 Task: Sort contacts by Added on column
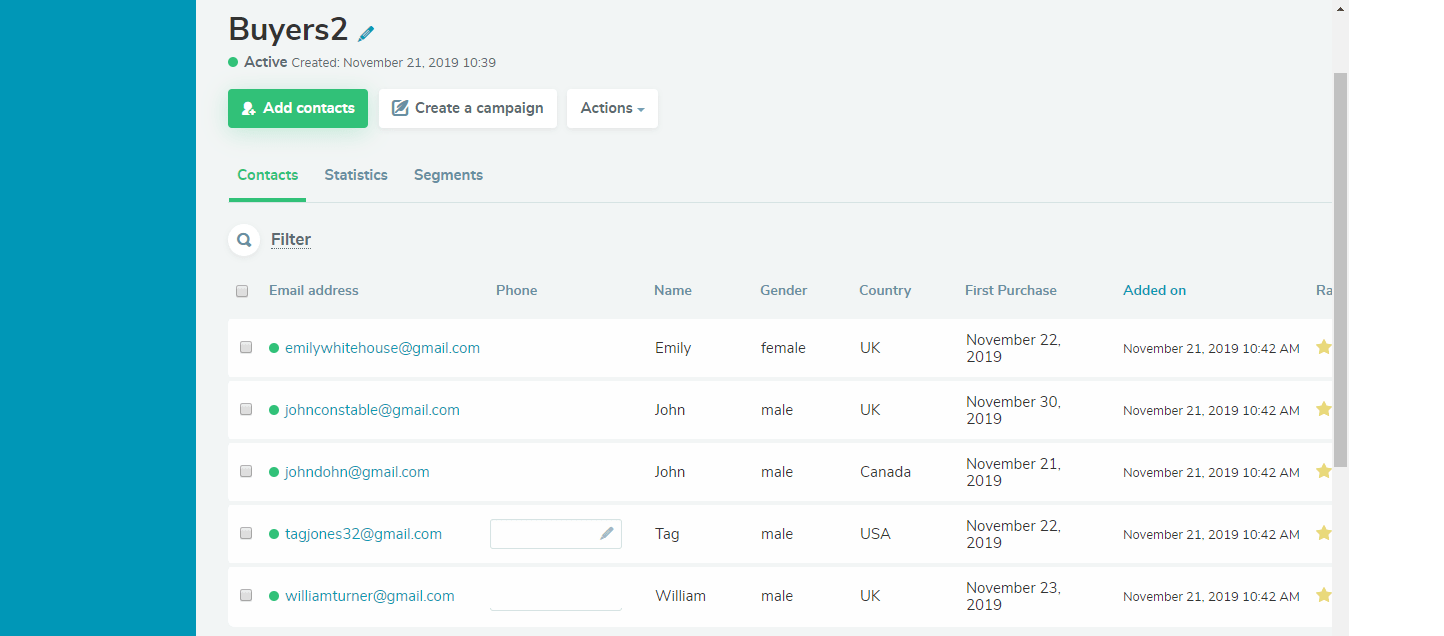(x=1154, y=290)
